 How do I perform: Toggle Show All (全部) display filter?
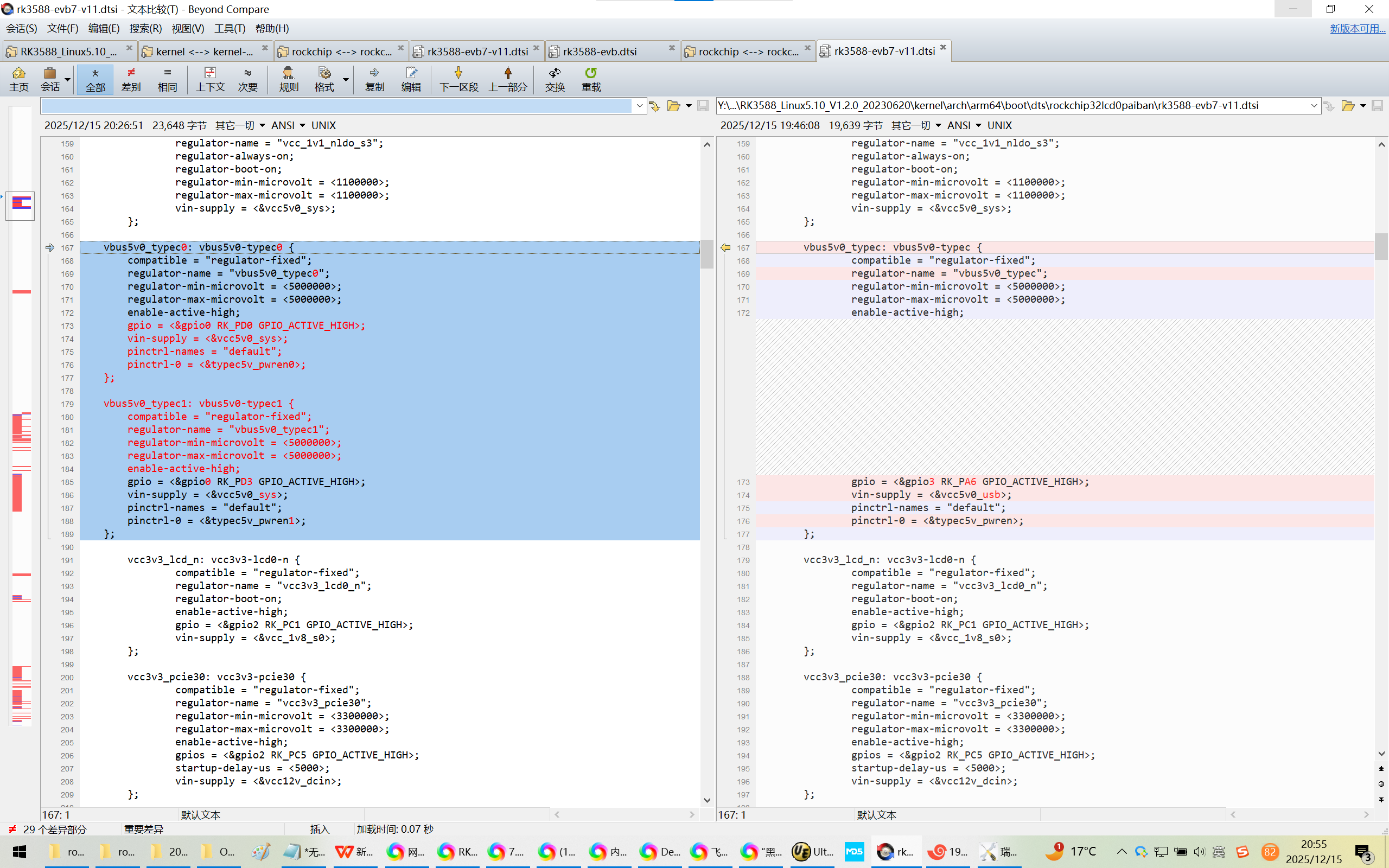click(x=95, y=79)
